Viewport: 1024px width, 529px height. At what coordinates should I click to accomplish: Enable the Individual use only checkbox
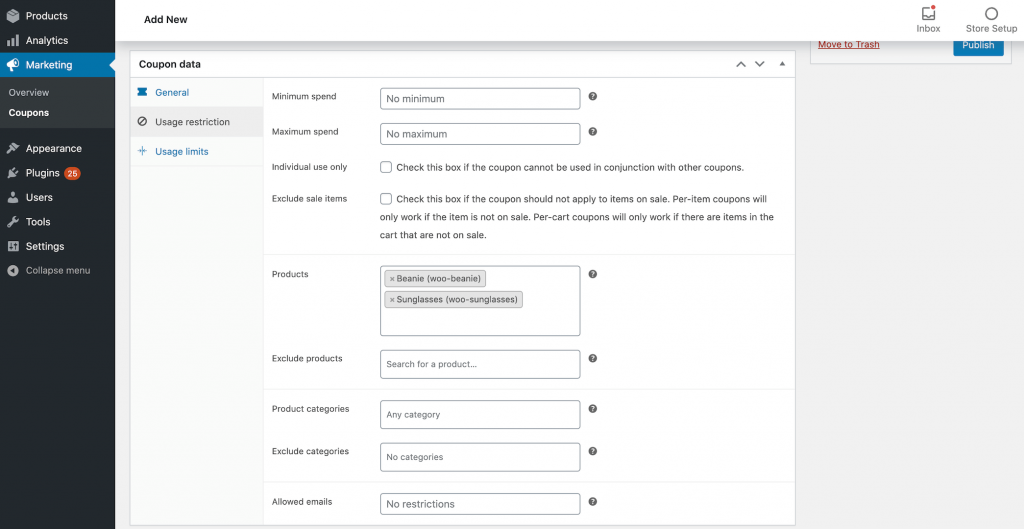pos(386,167)
